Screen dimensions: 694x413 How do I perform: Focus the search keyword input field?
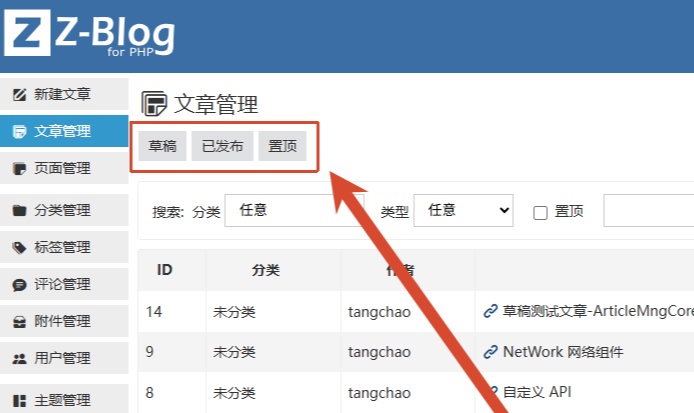(648, 210)
